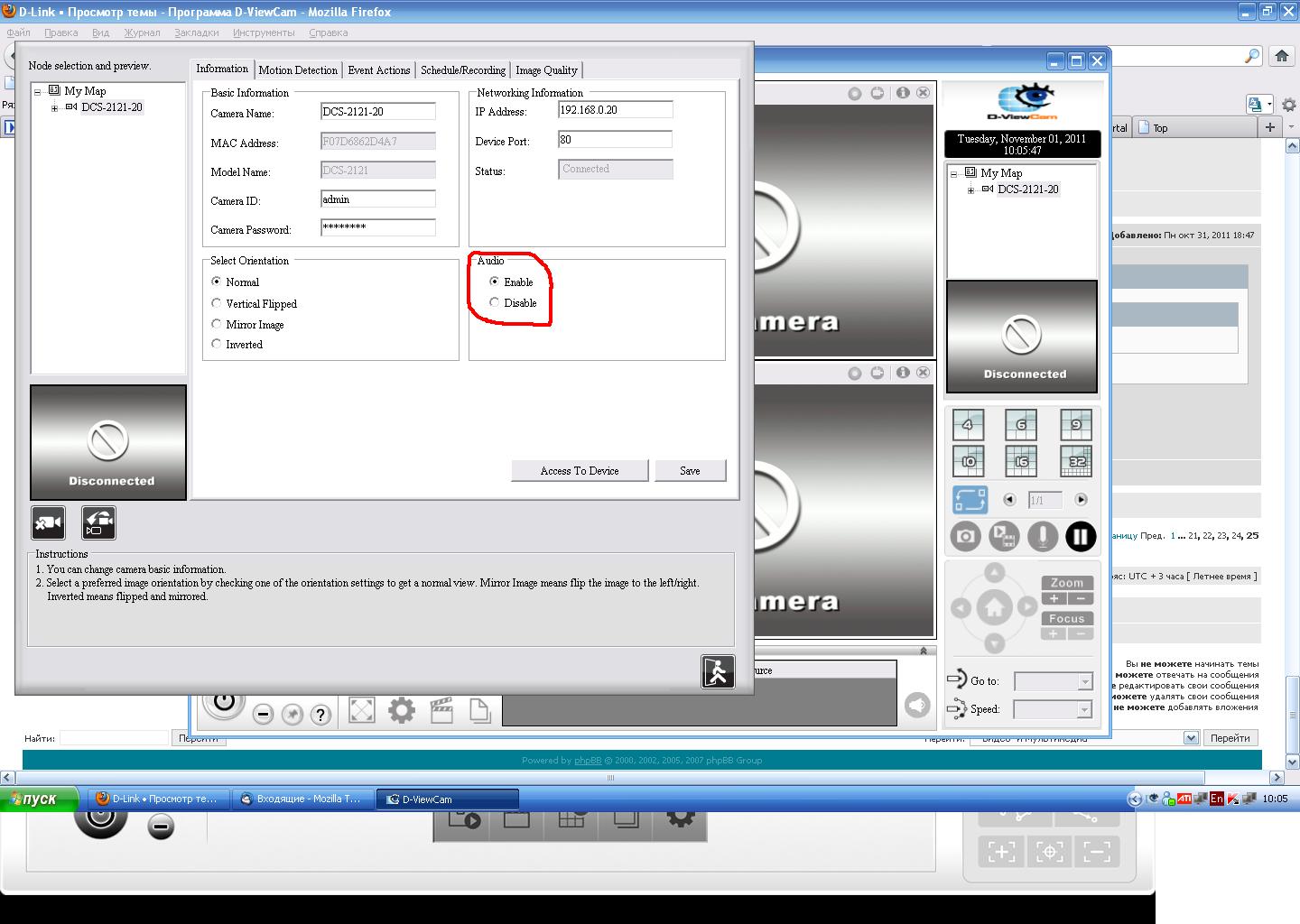Select the 16-camera split view layout
The height and width of the screenshot is (924, 1300).
(x=1021, y=461)
